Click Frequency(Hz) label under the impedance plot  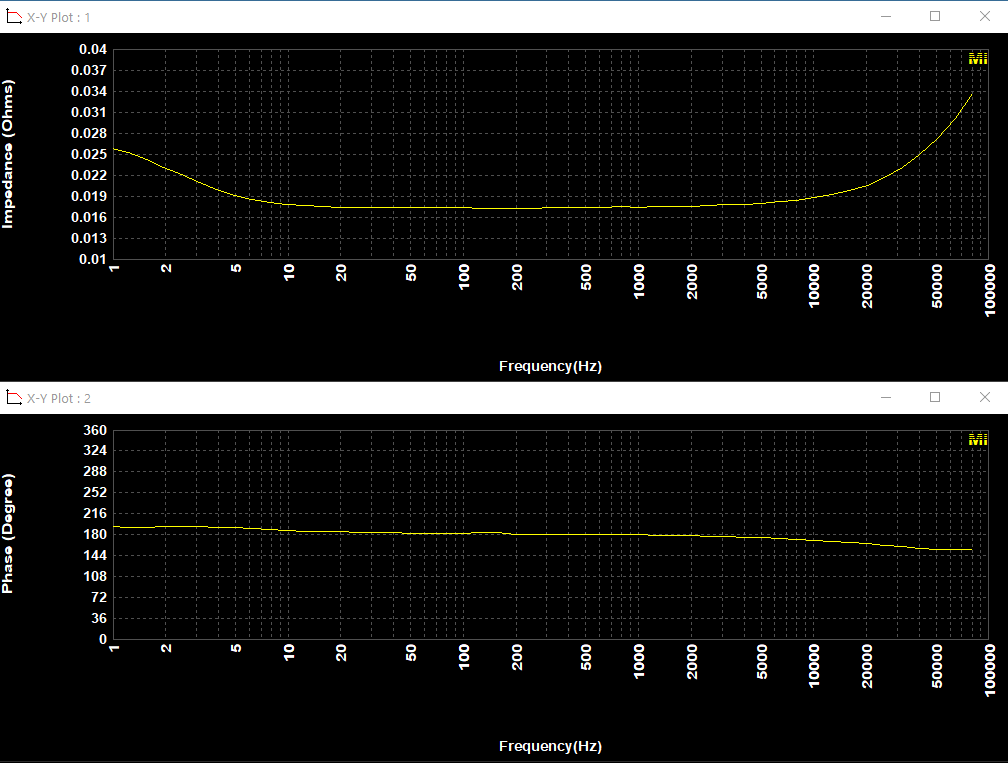[550, 366]
